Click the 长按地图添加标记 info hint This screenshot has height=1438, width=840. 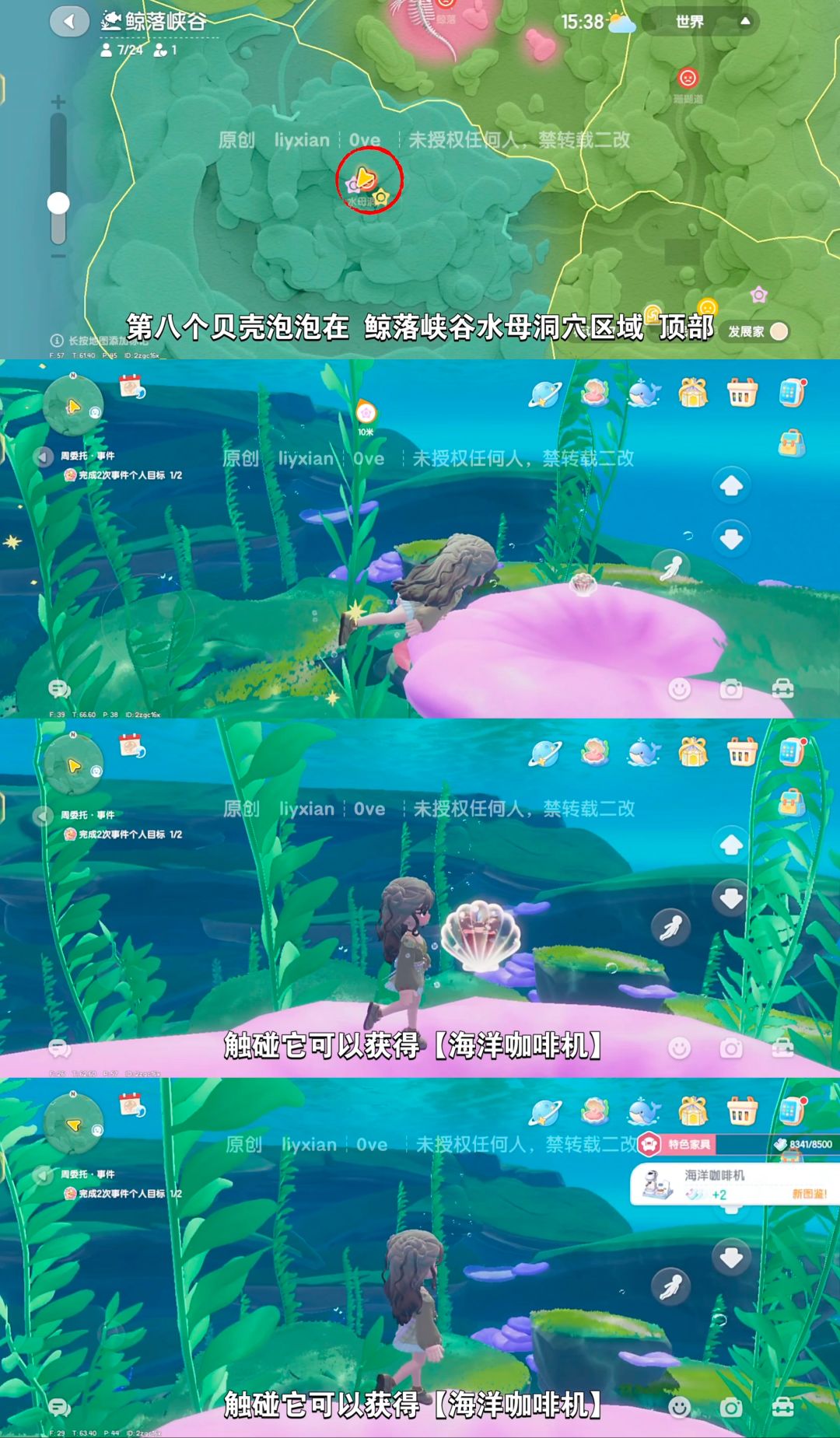[x=99, y=341]
